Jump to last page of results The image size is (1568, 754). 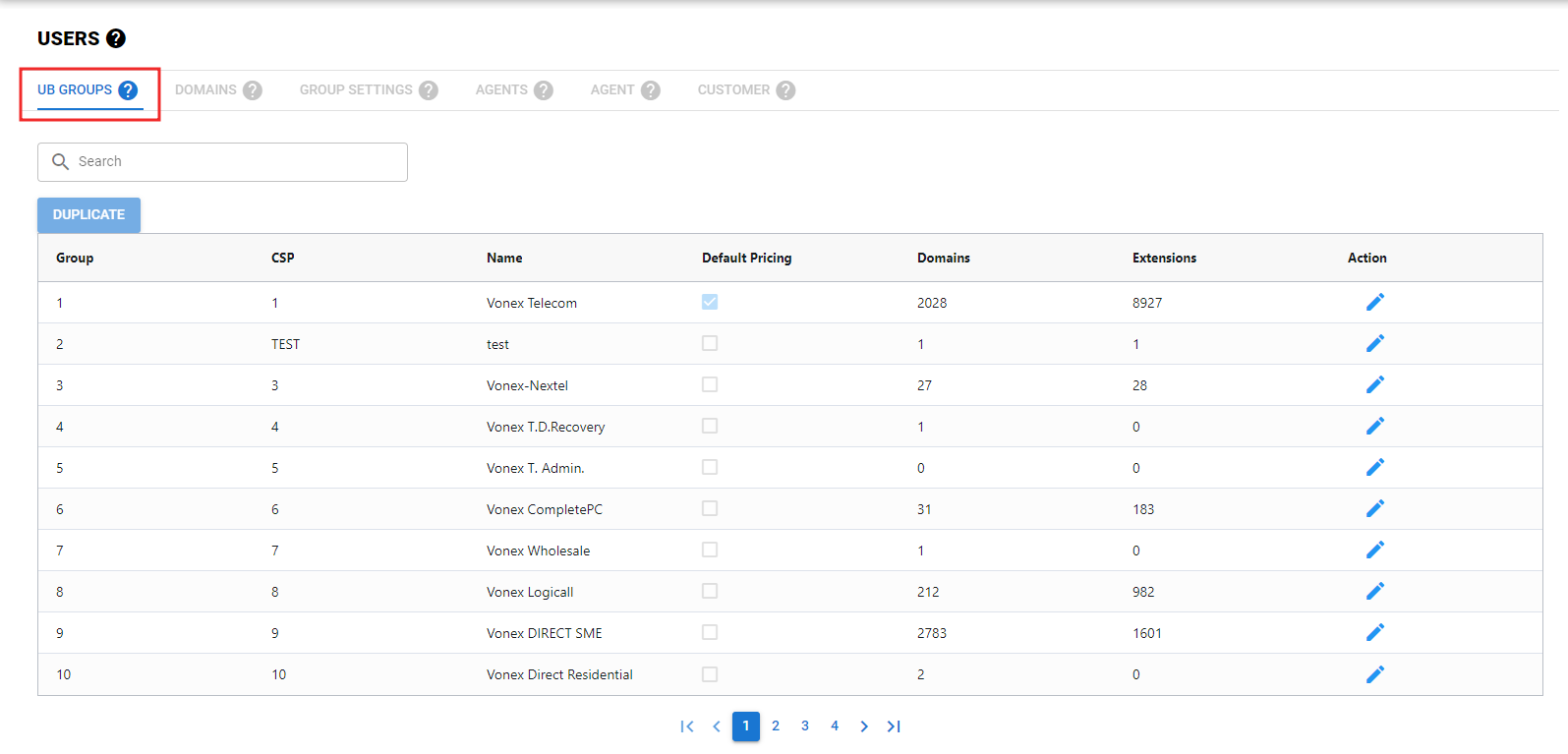(894, 726)
